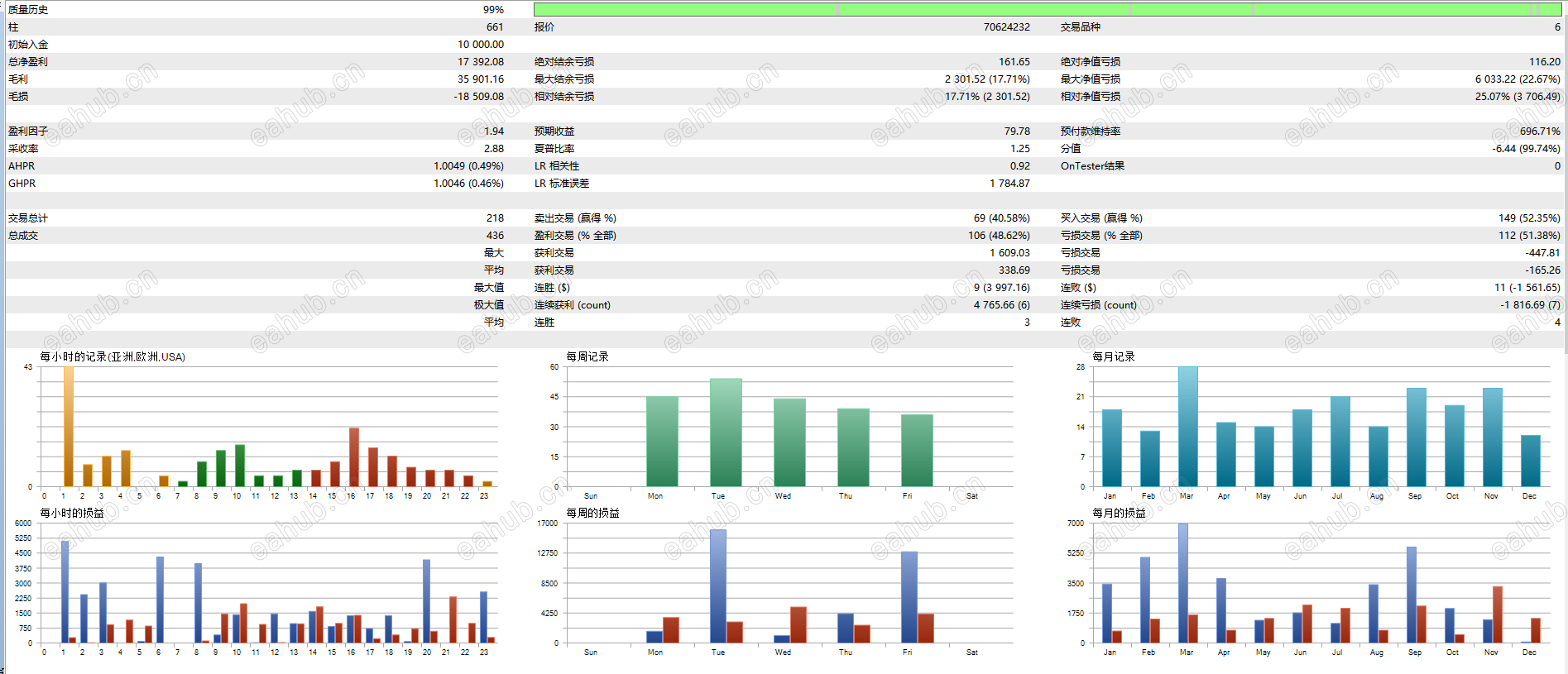Select the 预付款维持率 value 696.71%

1540,131
